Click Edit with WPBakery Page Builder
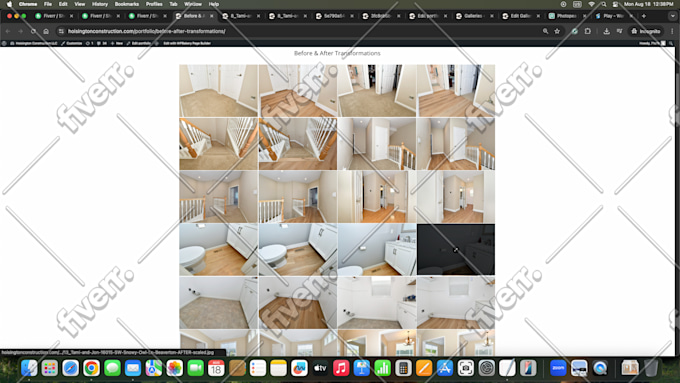The width and height of the screenshot is (680, 383). tap(187, 43)
